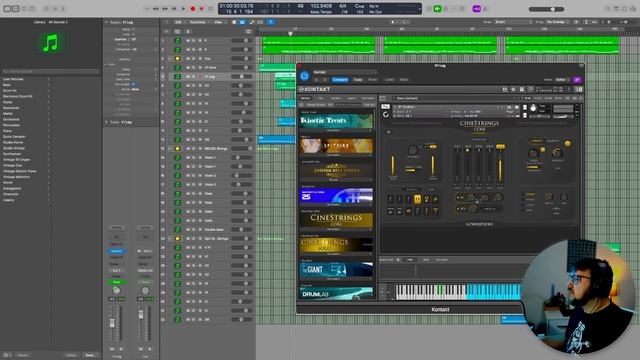Open the Snap mode dropdown set to Smart

pyautogui.click(x=512, y=22)
